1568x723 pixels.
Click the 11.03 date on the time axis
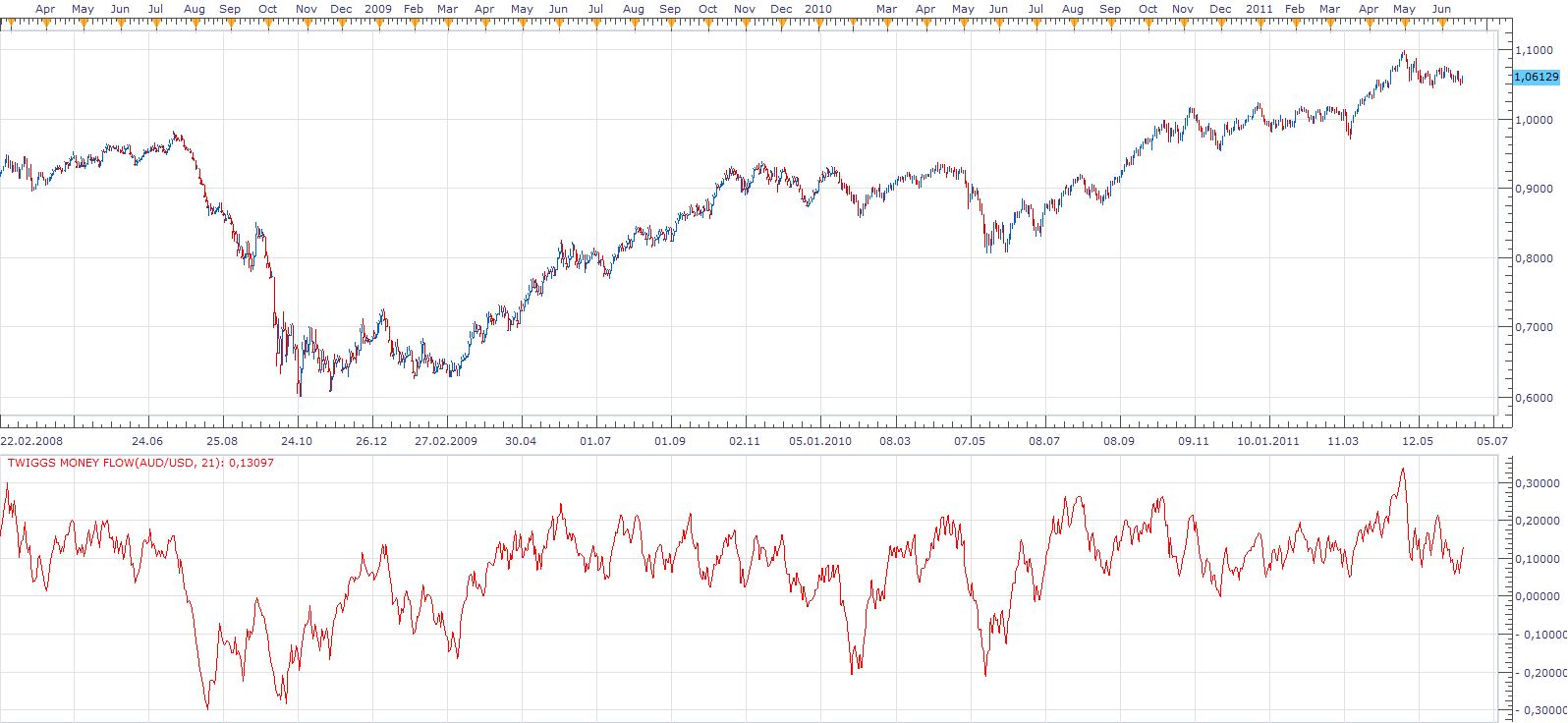pyautogui.click(x=1343, y=441)
